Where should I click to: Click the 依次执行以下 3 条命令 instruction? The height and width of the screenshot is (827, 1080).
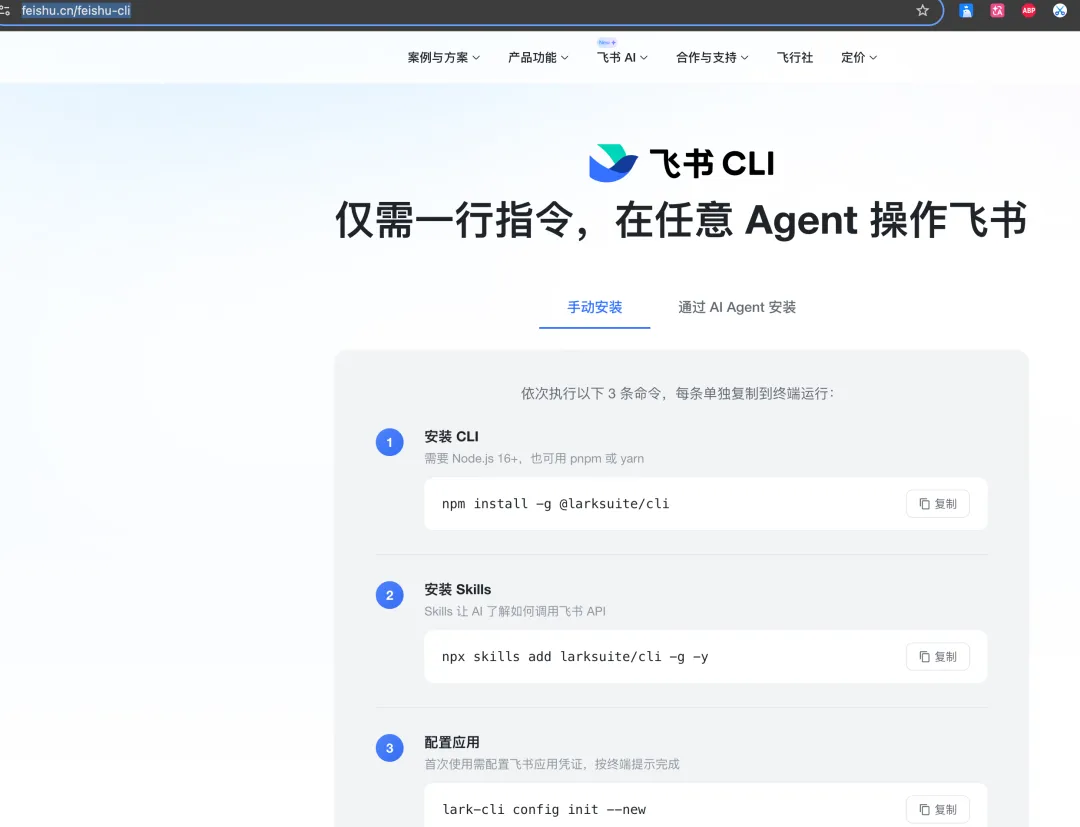(x=678, y=394)
